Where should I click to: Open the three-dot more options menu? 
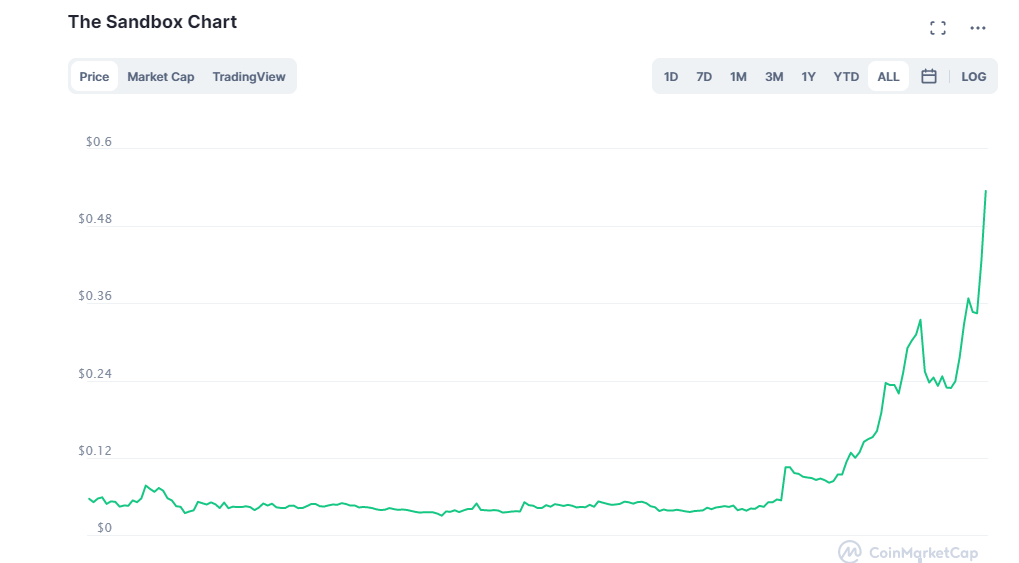tap(977, 28)
